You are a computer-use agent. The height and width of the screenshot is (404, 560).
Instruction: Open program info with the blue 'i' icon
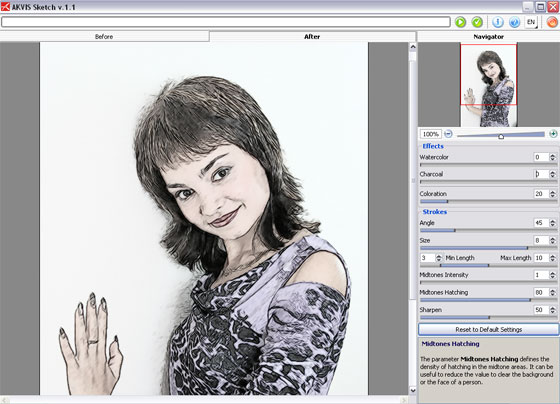click(x=498, y=22)
